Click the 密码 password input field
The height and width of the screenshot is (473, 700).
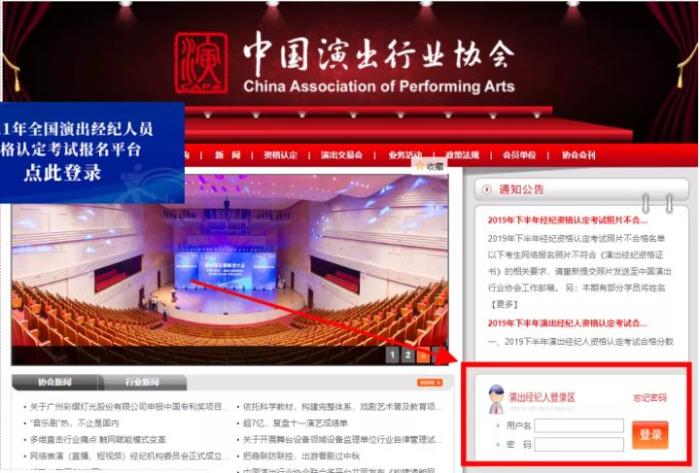pos(579,444)
